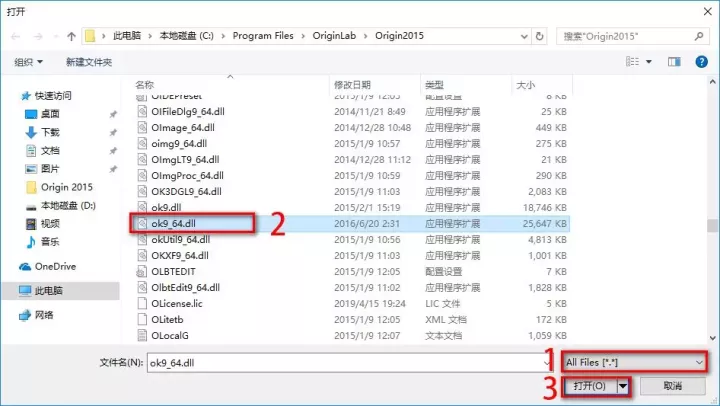Sort files by the 大小 column header
Screen dimensions: 720x406
pos(525,85)
